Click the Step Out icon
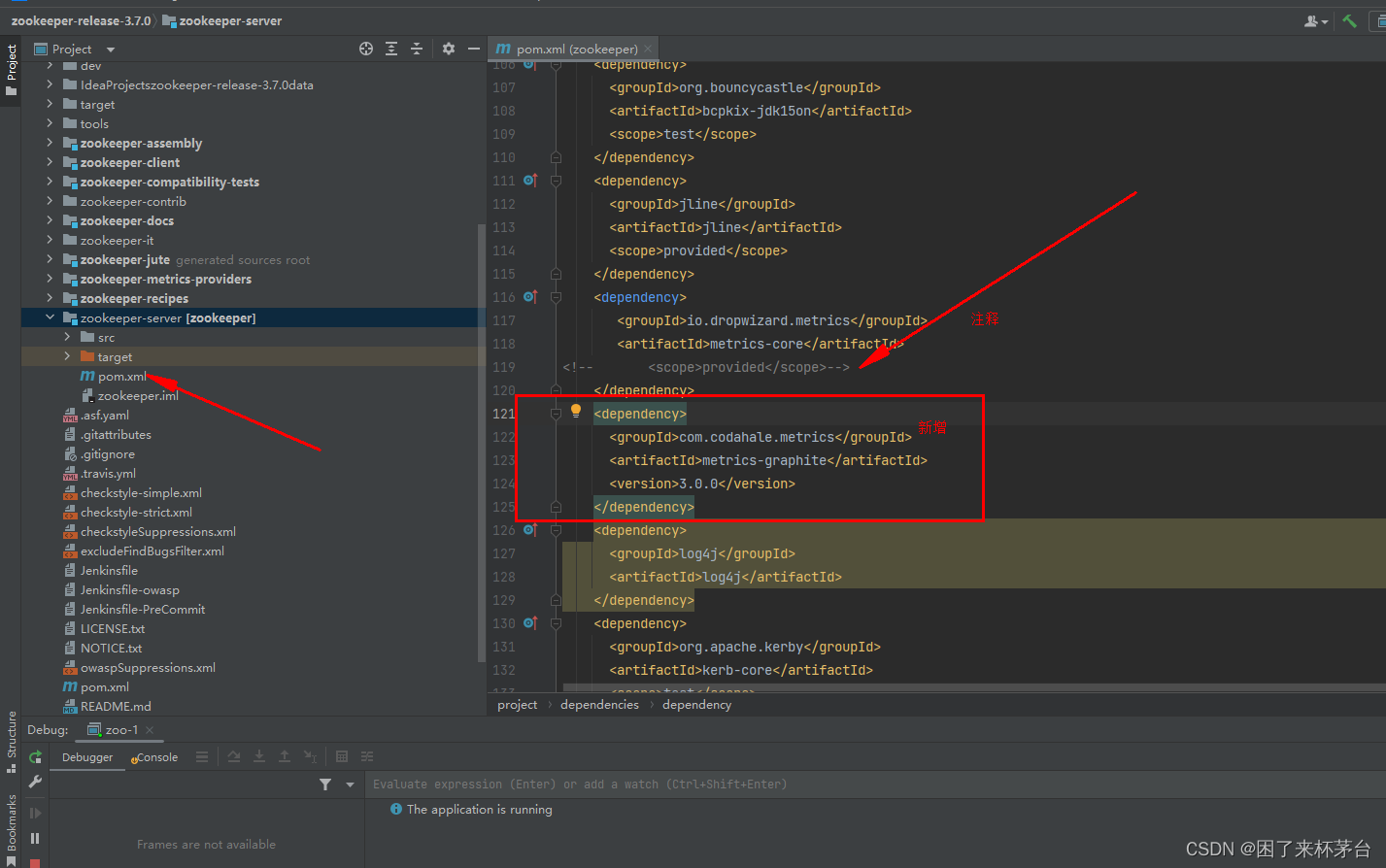Screen dimensions: 1386x868 pyautogui.click(x=285, y=756)
